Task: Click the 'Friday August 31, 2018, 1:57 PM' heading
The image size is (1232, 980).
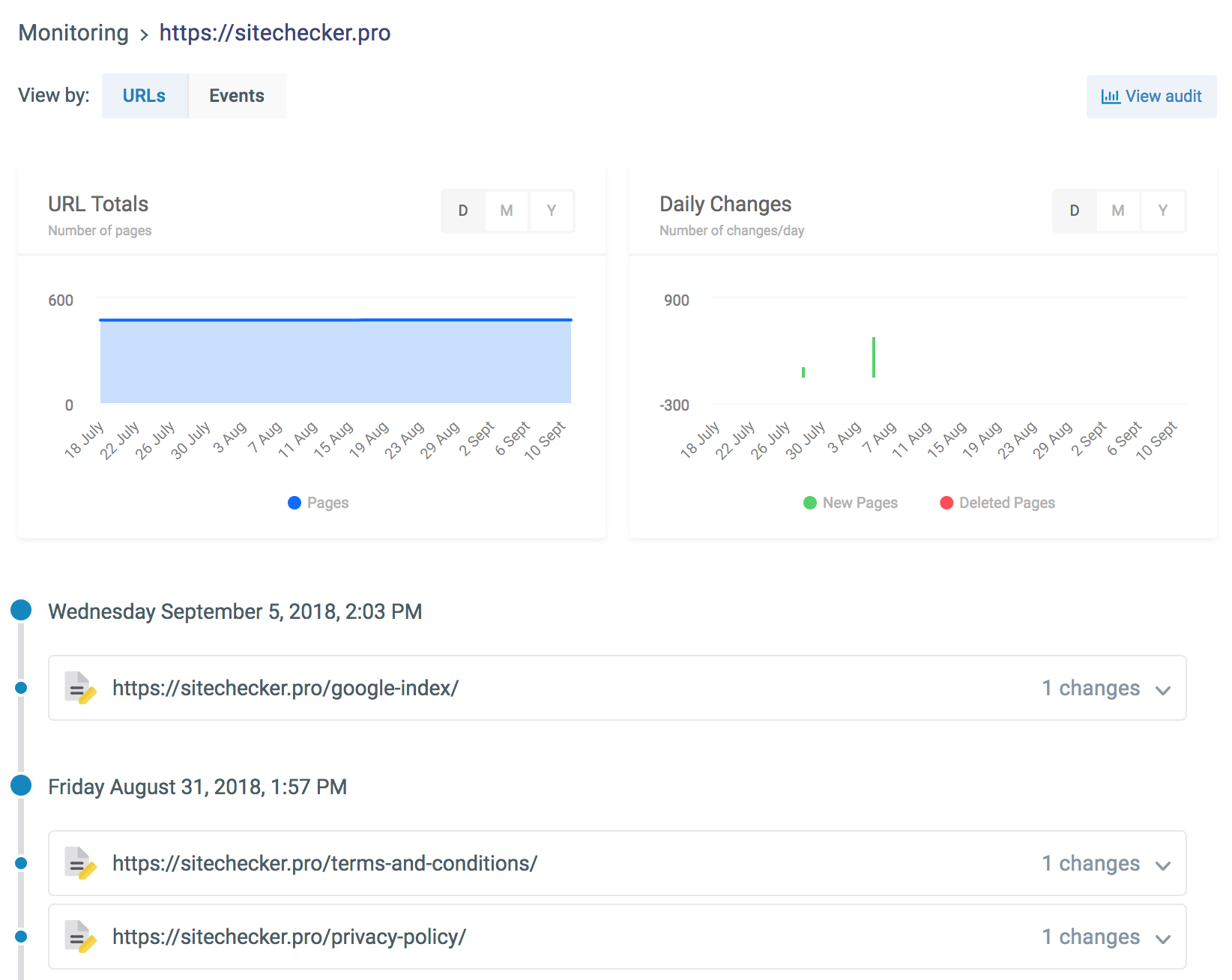Action: [x=198, y=787]
